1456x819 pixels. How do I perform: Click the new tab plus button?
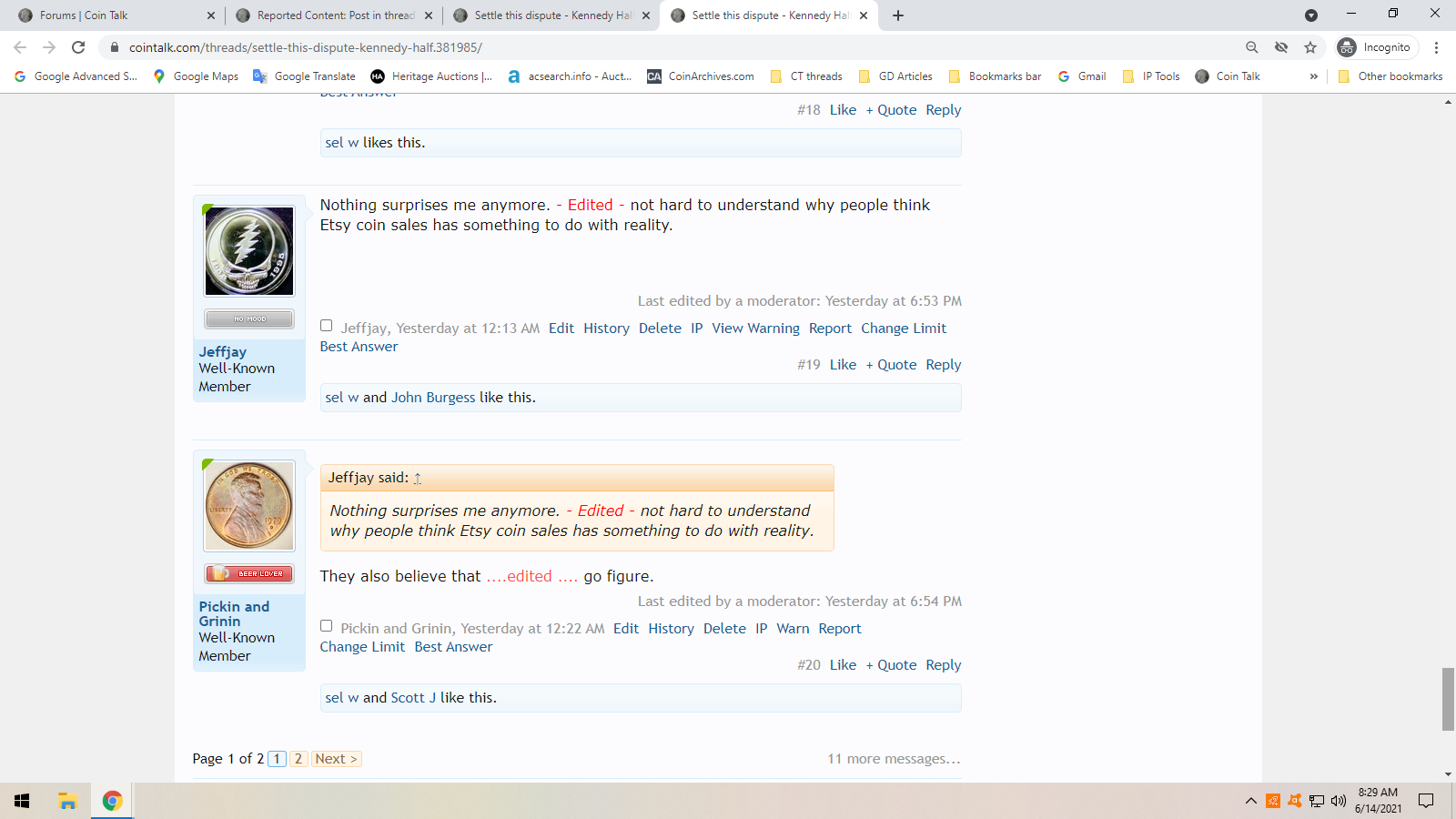pos(898,15)
